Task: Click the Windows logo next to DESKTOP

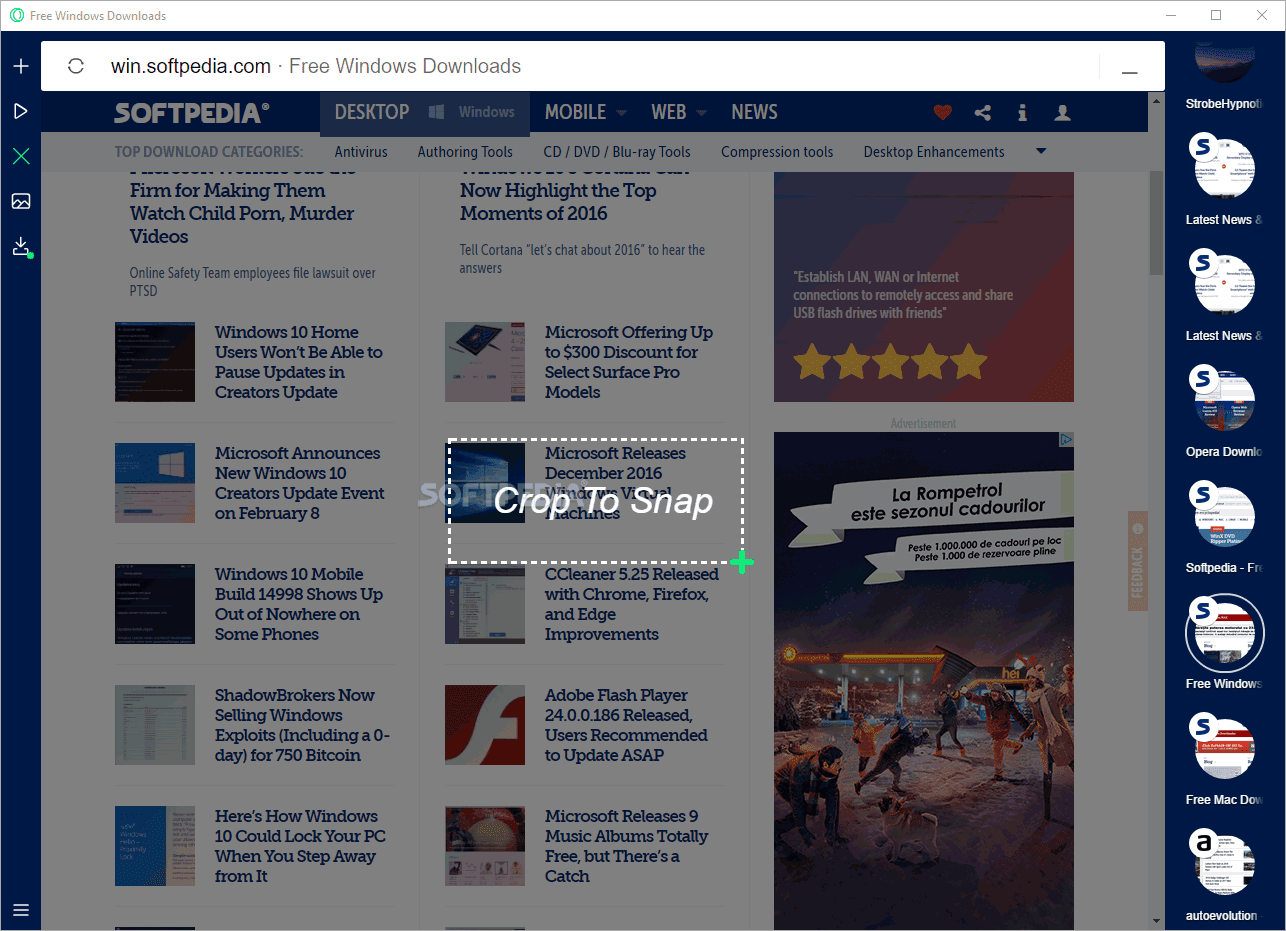Action: coord(437,112)
